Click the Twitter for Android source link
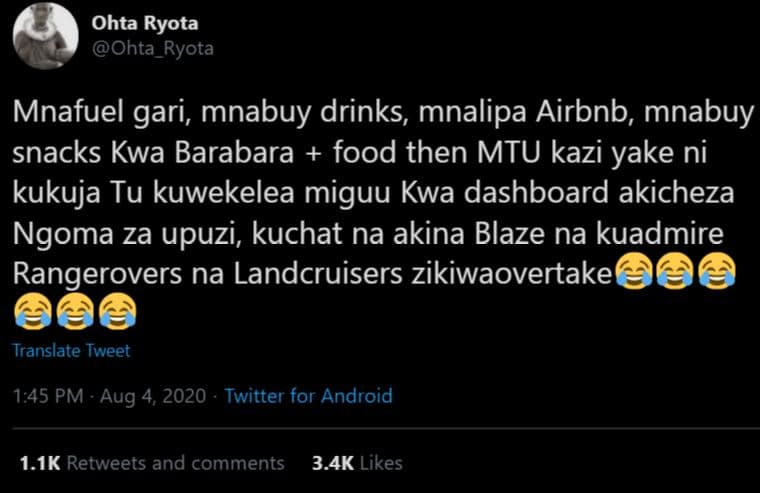This screenshot has width=760, height=493. pyautogui.click(x=308, y=396)
